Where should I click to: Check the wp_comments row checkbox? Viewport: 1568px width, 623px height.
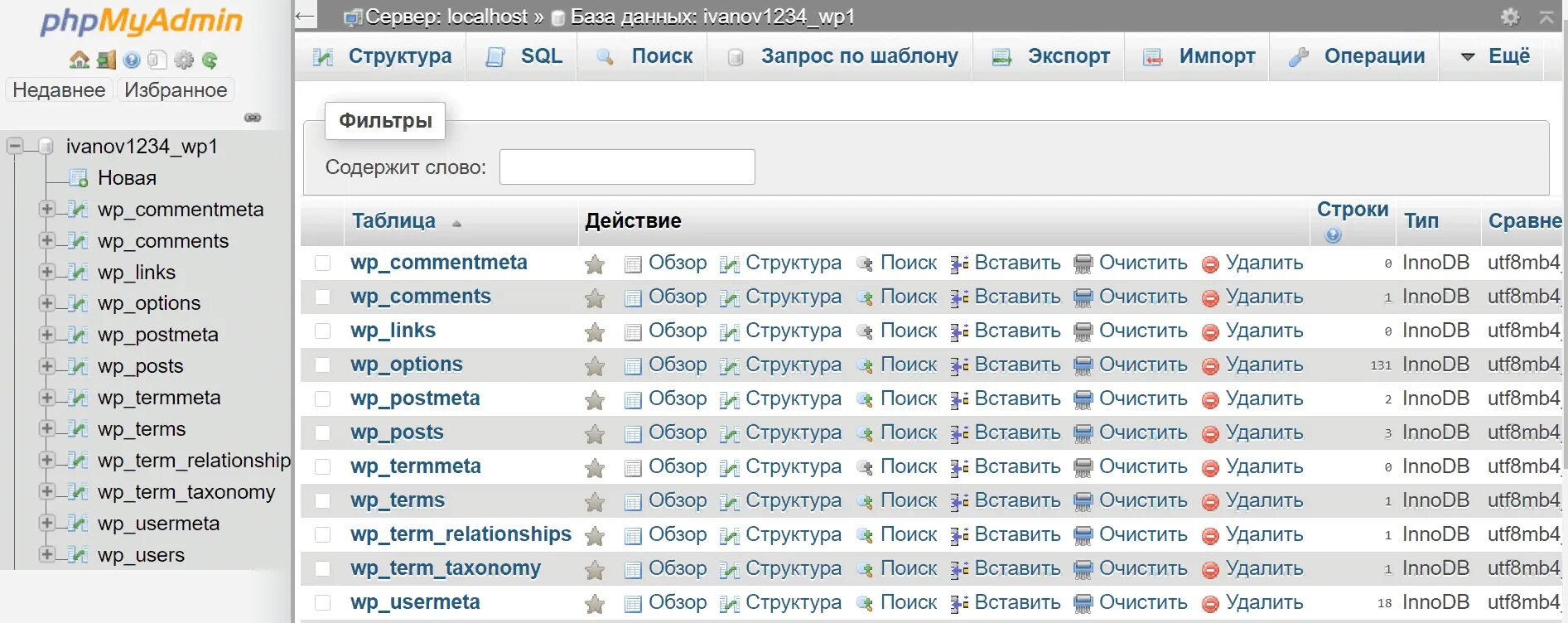323,297
